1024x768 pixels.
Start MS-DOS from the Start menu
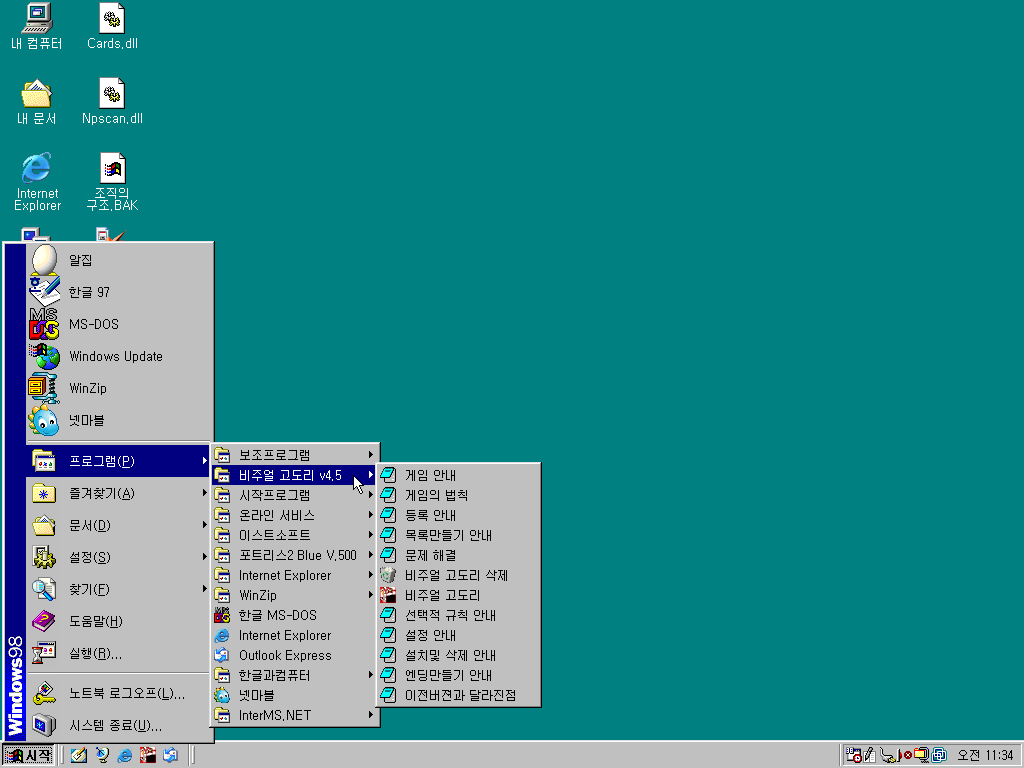[x=120, y=324]
